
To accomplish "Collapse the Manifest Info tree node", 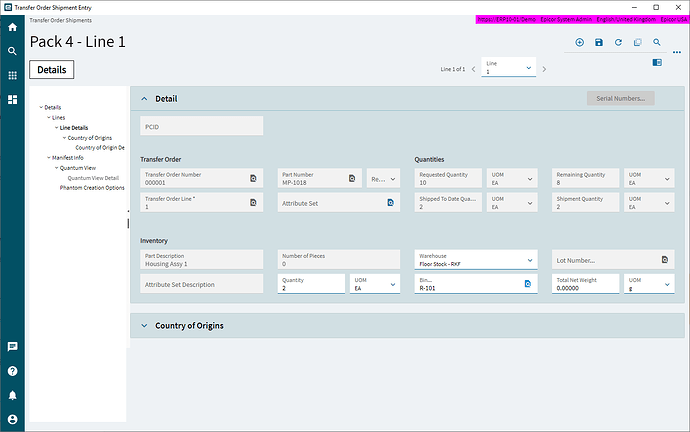I will tap(49, 157).
